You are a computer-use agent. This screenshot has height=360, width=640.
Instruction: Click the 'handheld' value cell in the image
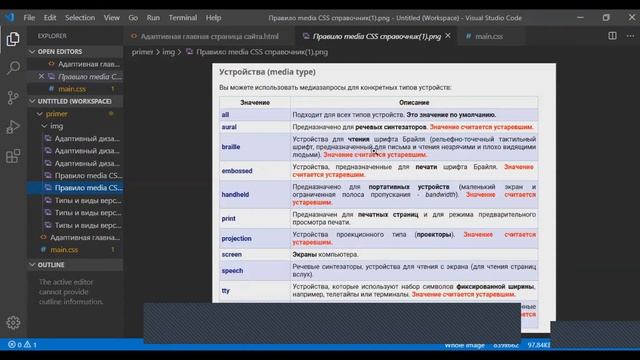[x=255, y=195]
